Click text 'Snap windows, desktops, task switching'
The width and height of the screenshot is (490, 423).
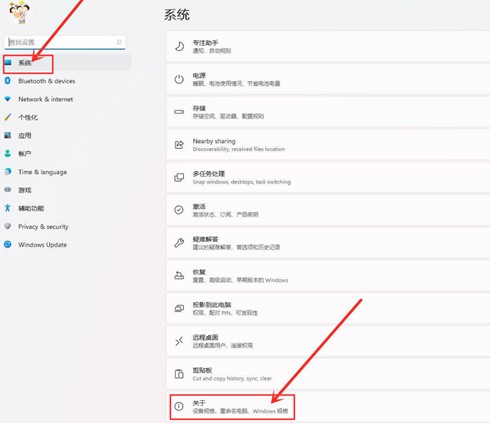(x=242, y=182)
